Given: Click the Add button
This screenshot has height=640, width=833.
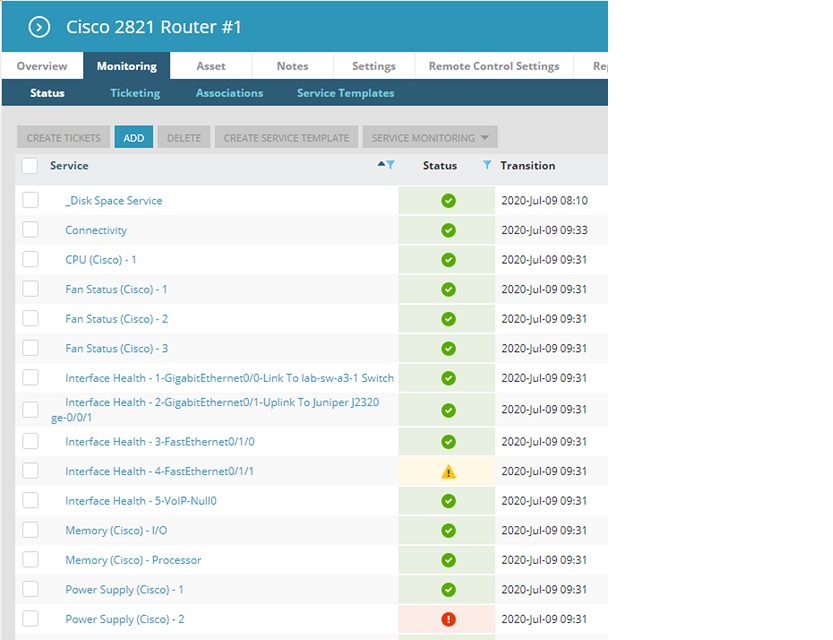Looking at the screenshot, I should pos(134,138).
